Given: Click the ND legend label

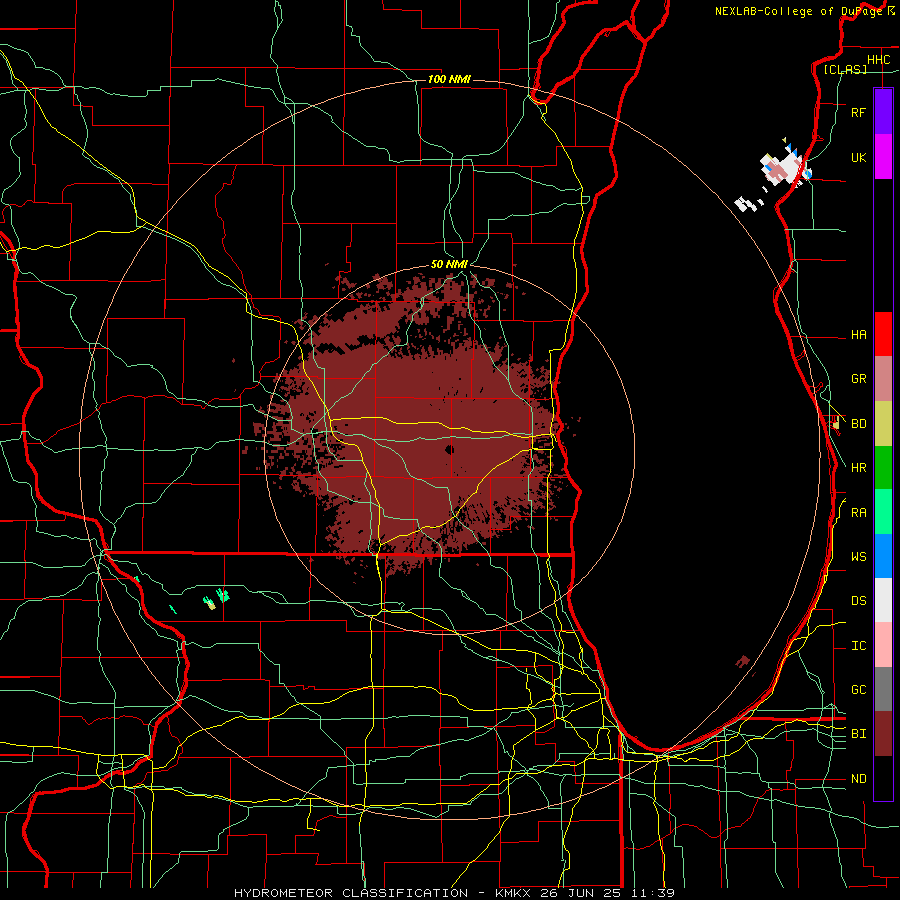Looking at the screenshot, I should [858, 778].
